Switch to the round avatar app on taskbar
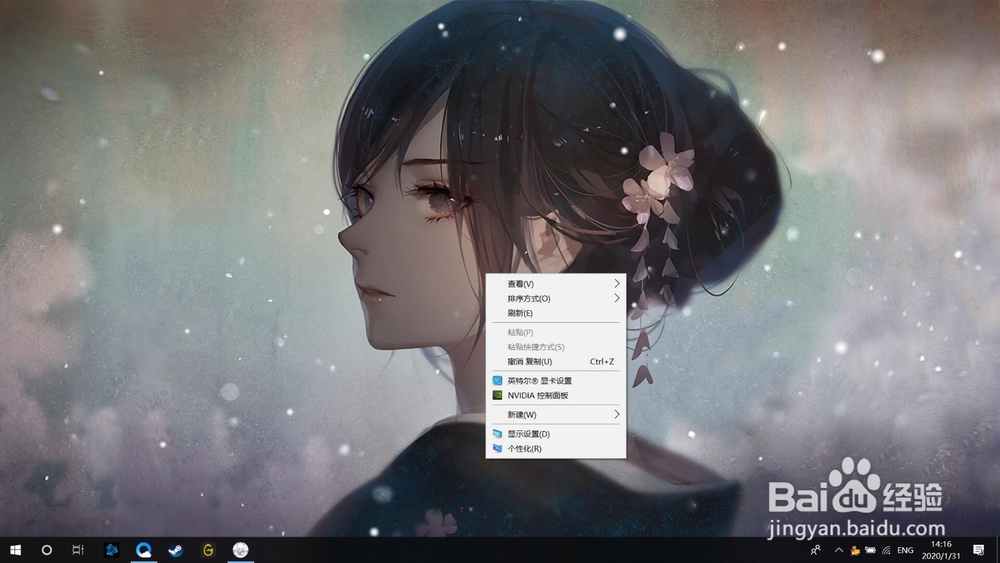Image resolution: width=1000 pixels, height=563 pixels. click(x=240, y=550)
